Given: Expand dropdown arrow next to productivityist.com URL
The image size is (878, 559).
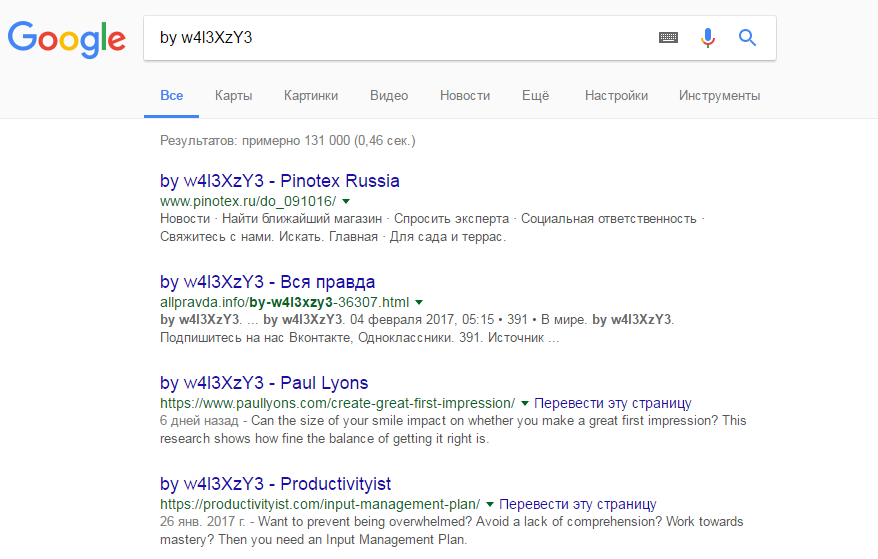Looking at the screenshot, I should click(489, 504).
